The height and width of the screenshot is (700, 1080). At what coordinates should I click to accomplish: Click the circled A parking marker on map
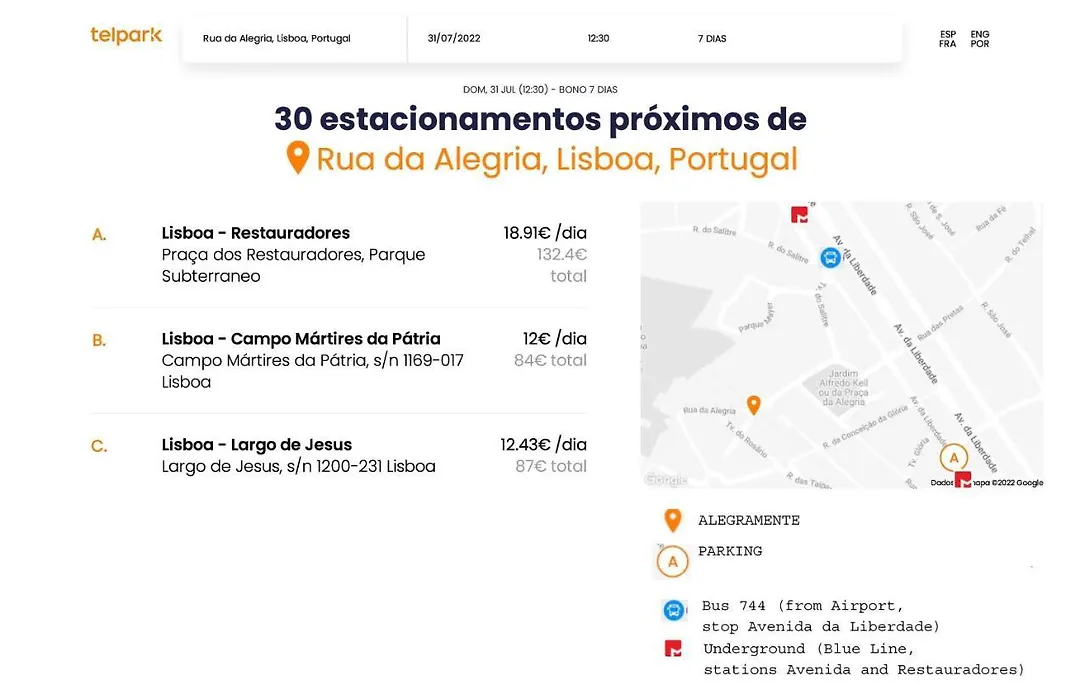pyautogui.click(x=954, y=457)
